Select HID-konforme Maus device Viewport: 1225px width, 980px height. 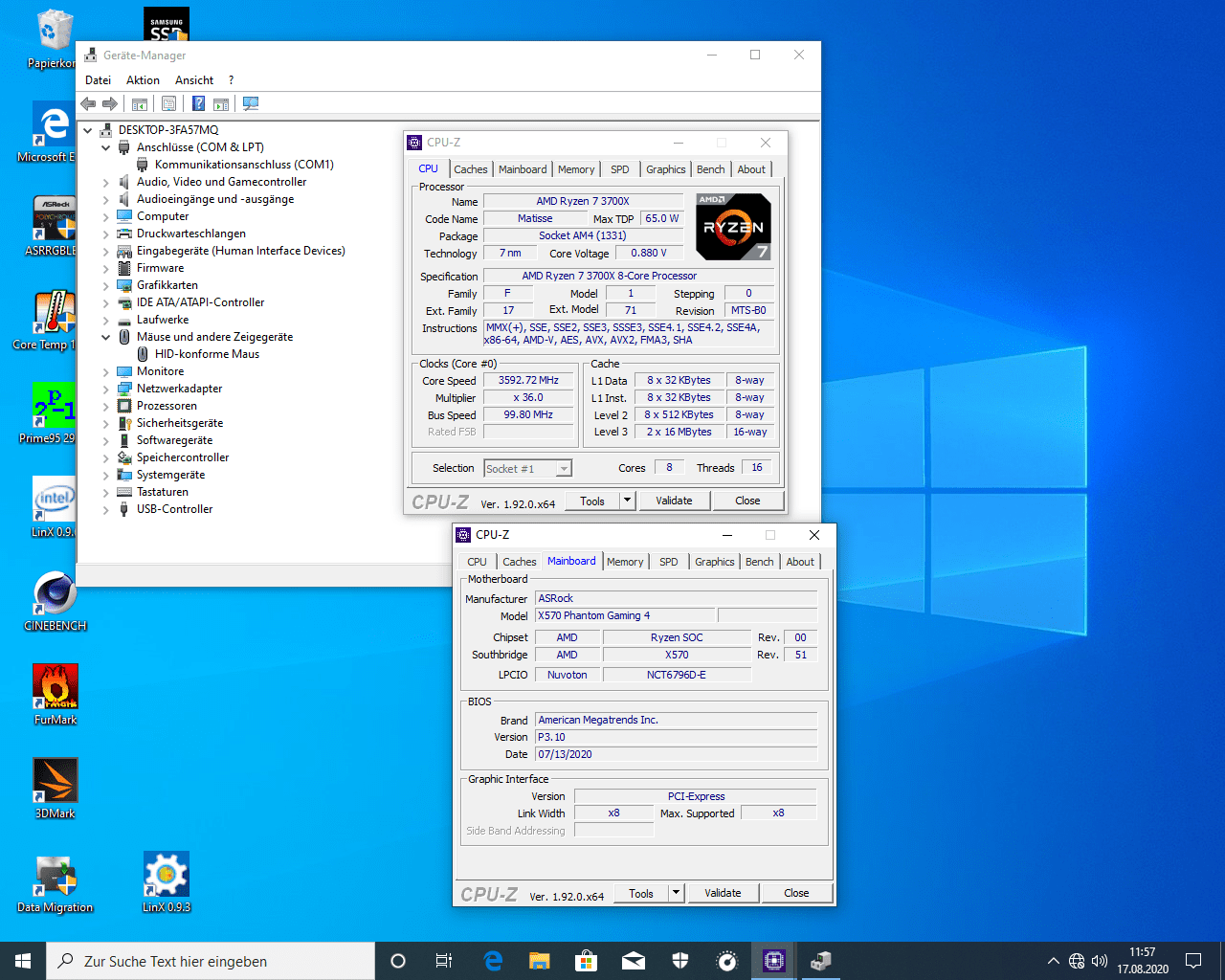tap(207, 354)
